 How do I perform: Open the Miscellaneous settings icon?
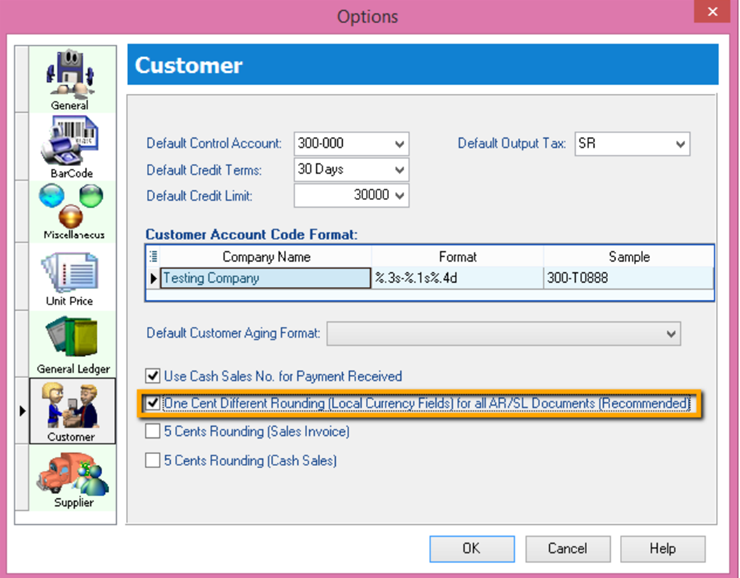[x=70, y=211]
